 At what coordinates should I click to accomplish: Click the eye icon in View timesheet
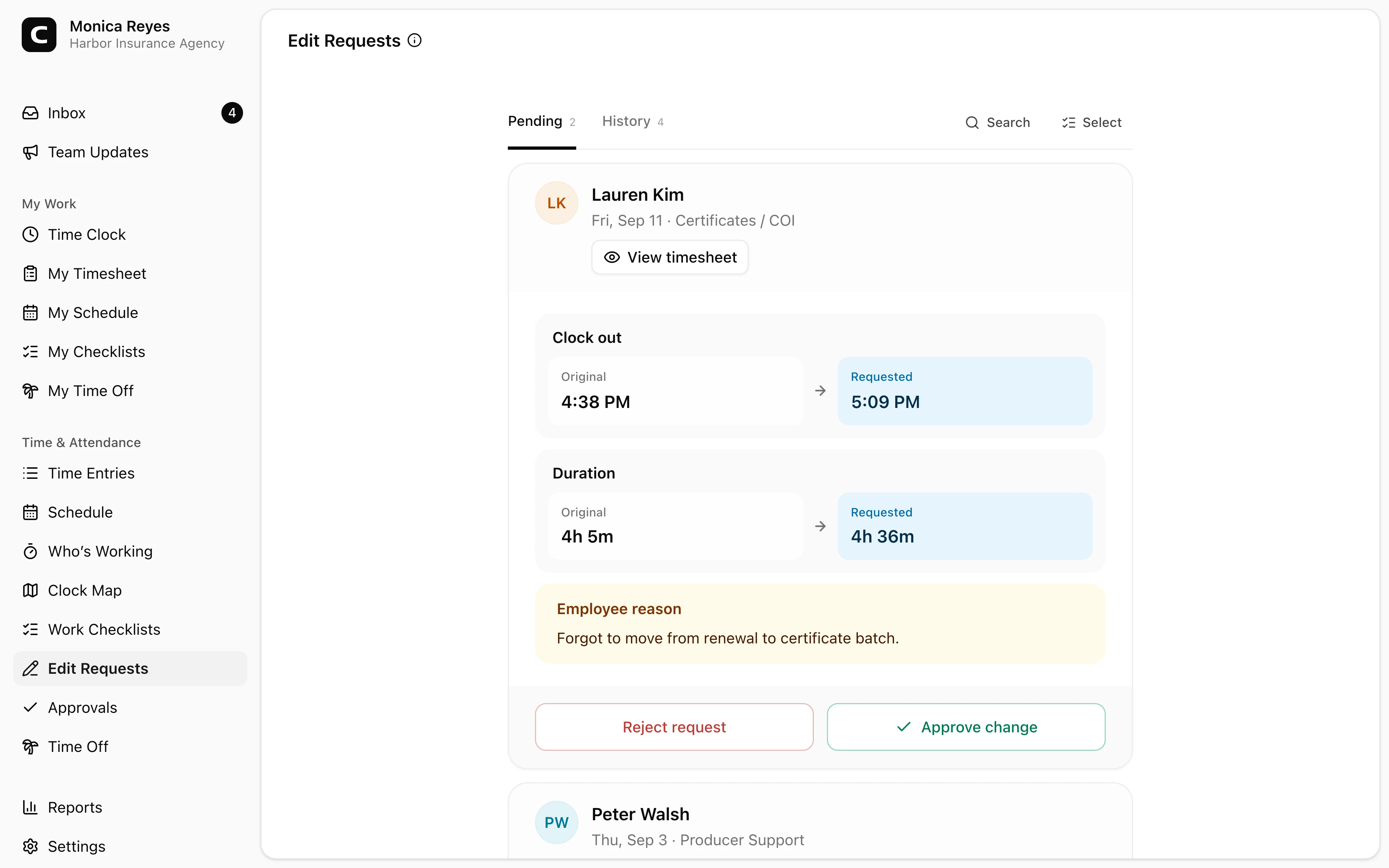click(x=612, y=258)
